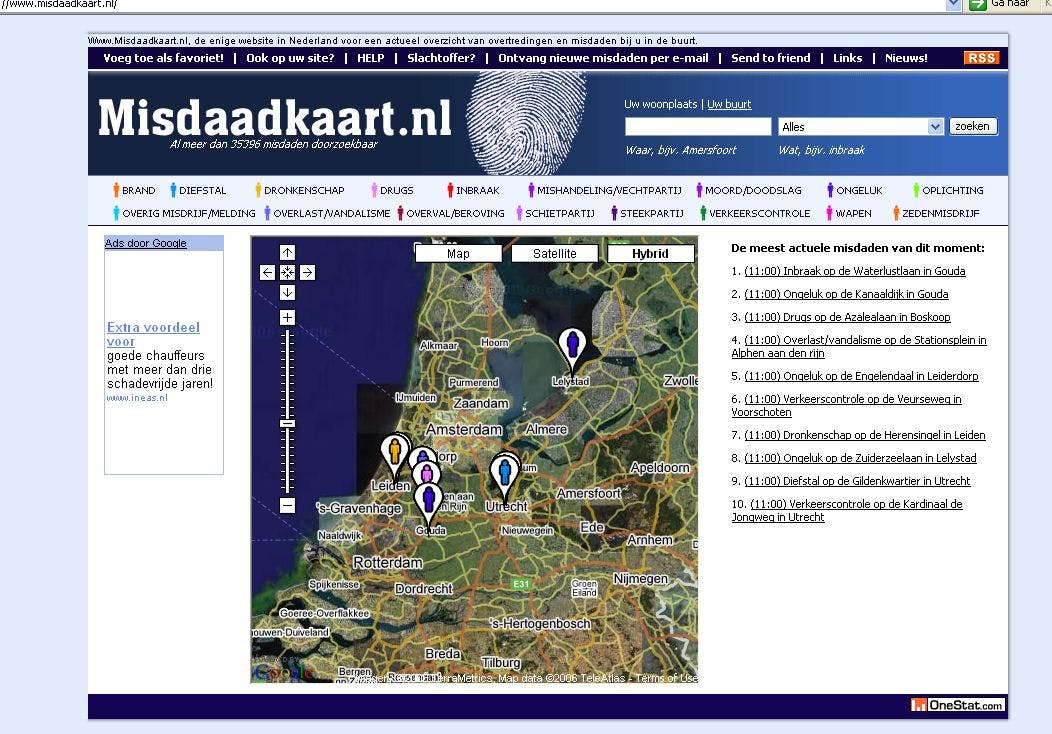
Task: Select the BRAND crime category icon
Action: (x=117, y=190)
